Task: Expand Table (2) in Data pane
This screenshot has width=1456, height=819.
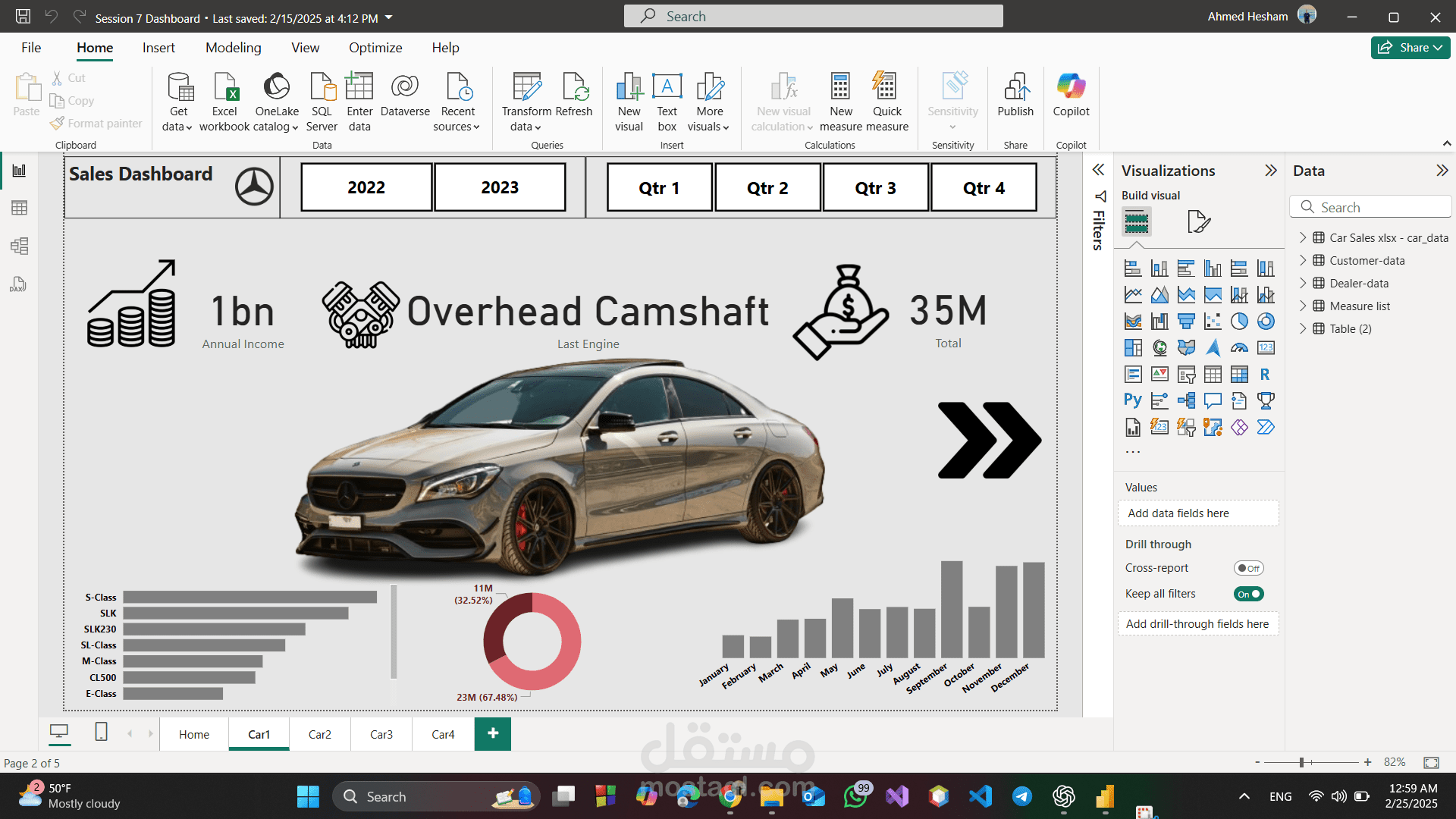Action: [x=1303, y=328]
